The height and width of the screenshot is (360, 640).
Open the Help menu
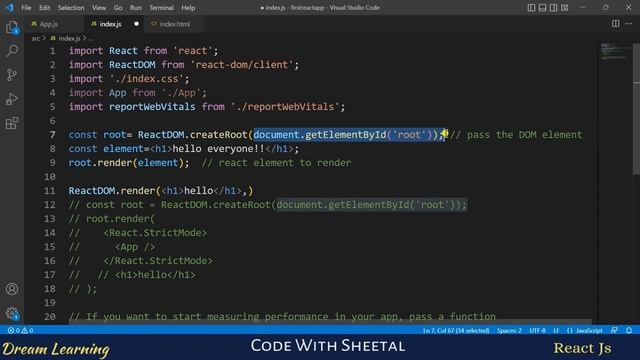(x=188, y=7)
